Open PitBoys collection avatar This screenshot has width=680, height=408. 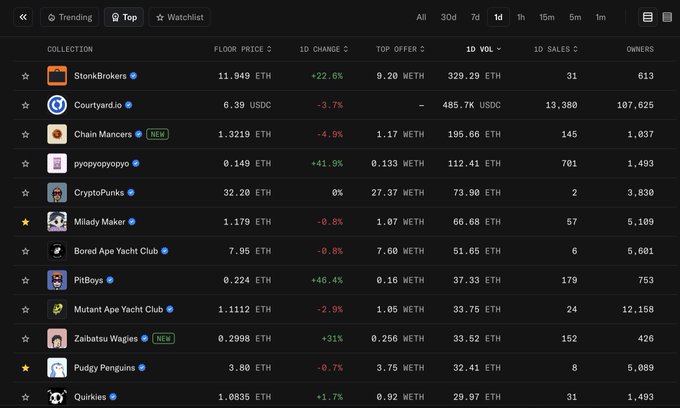[57, 280]
